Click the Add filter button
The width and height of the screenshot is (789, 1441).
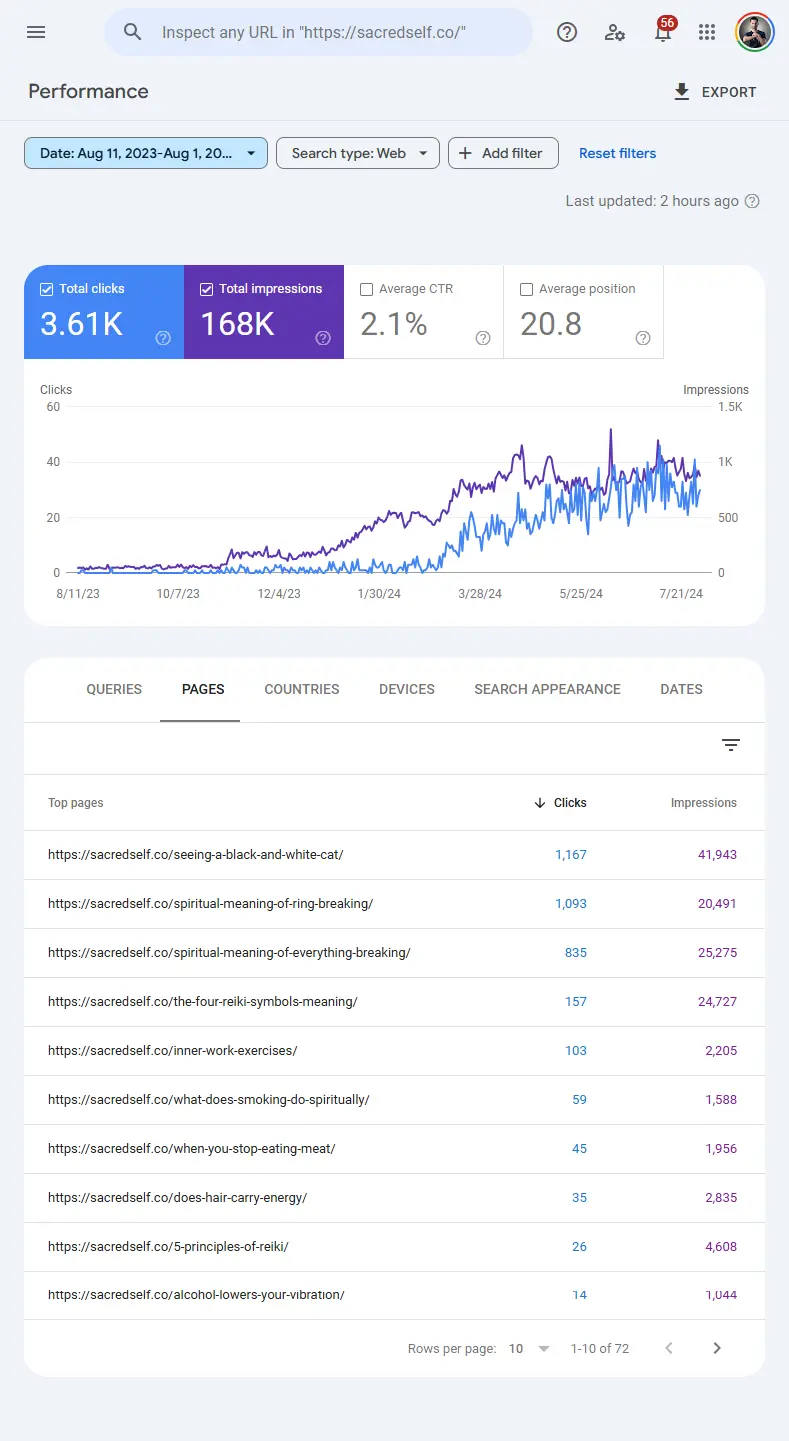503,153
